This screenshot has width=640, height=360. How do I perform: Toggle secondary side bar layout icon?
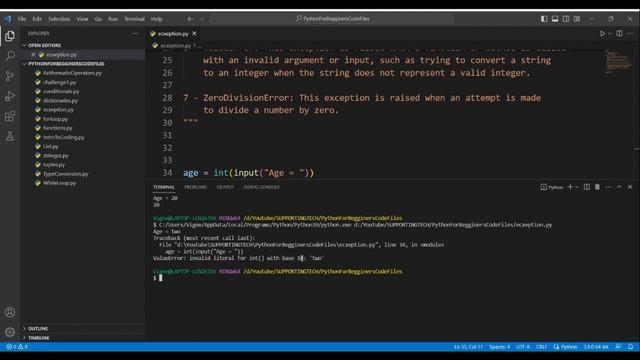coord(566,19)
